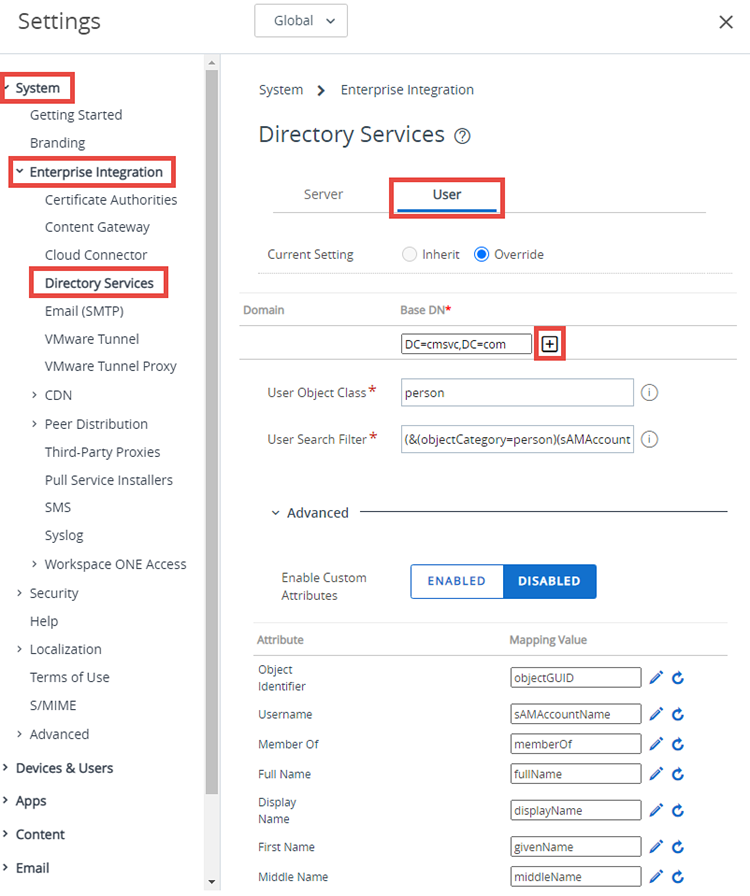Viewport: 750px width, 896px height.
Task: Edit the Full Name mapping value
Action: (656, 774)
